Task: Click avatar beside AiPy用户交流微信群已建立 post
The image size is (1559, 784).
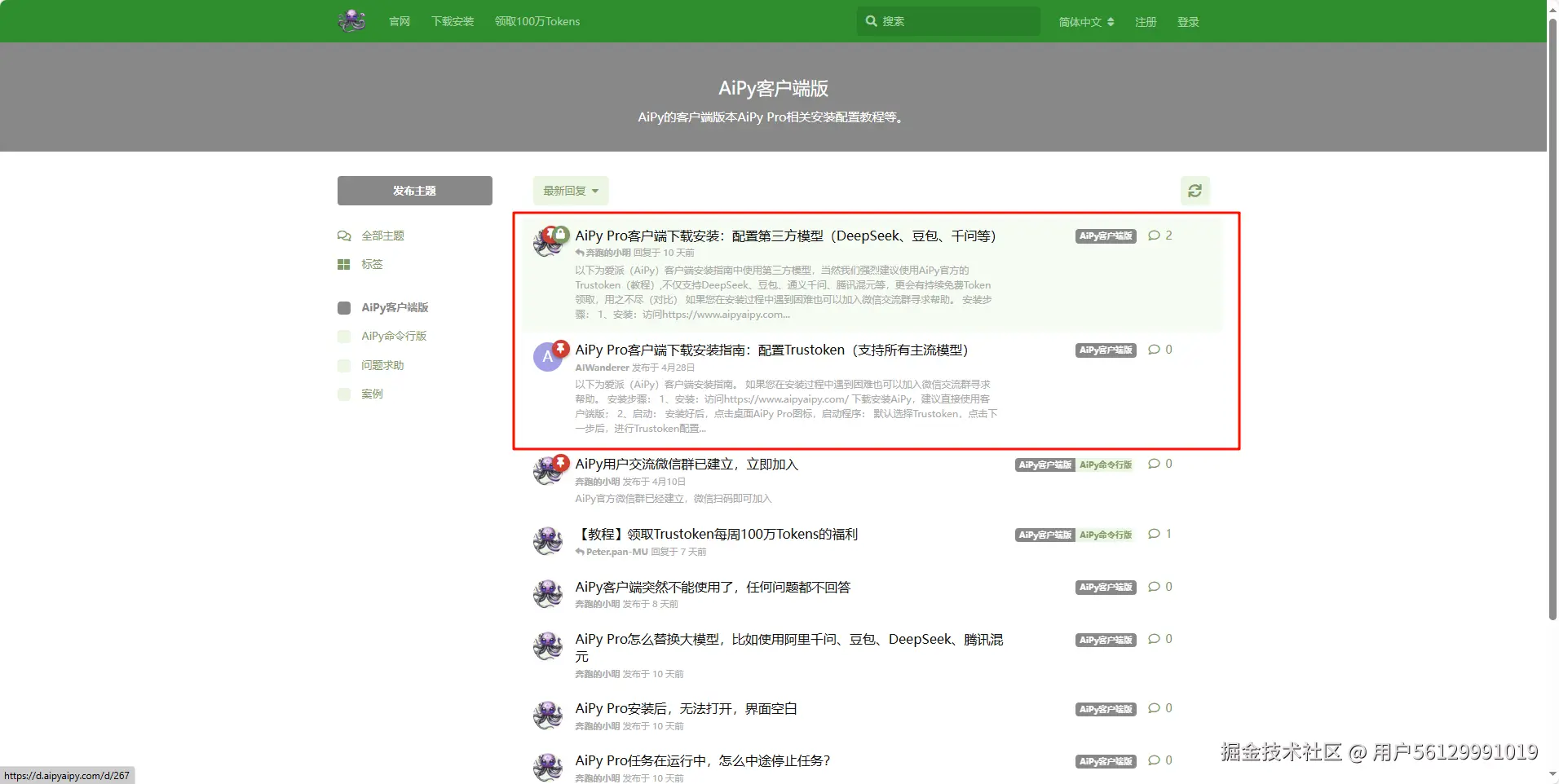Action: point(547,471)
